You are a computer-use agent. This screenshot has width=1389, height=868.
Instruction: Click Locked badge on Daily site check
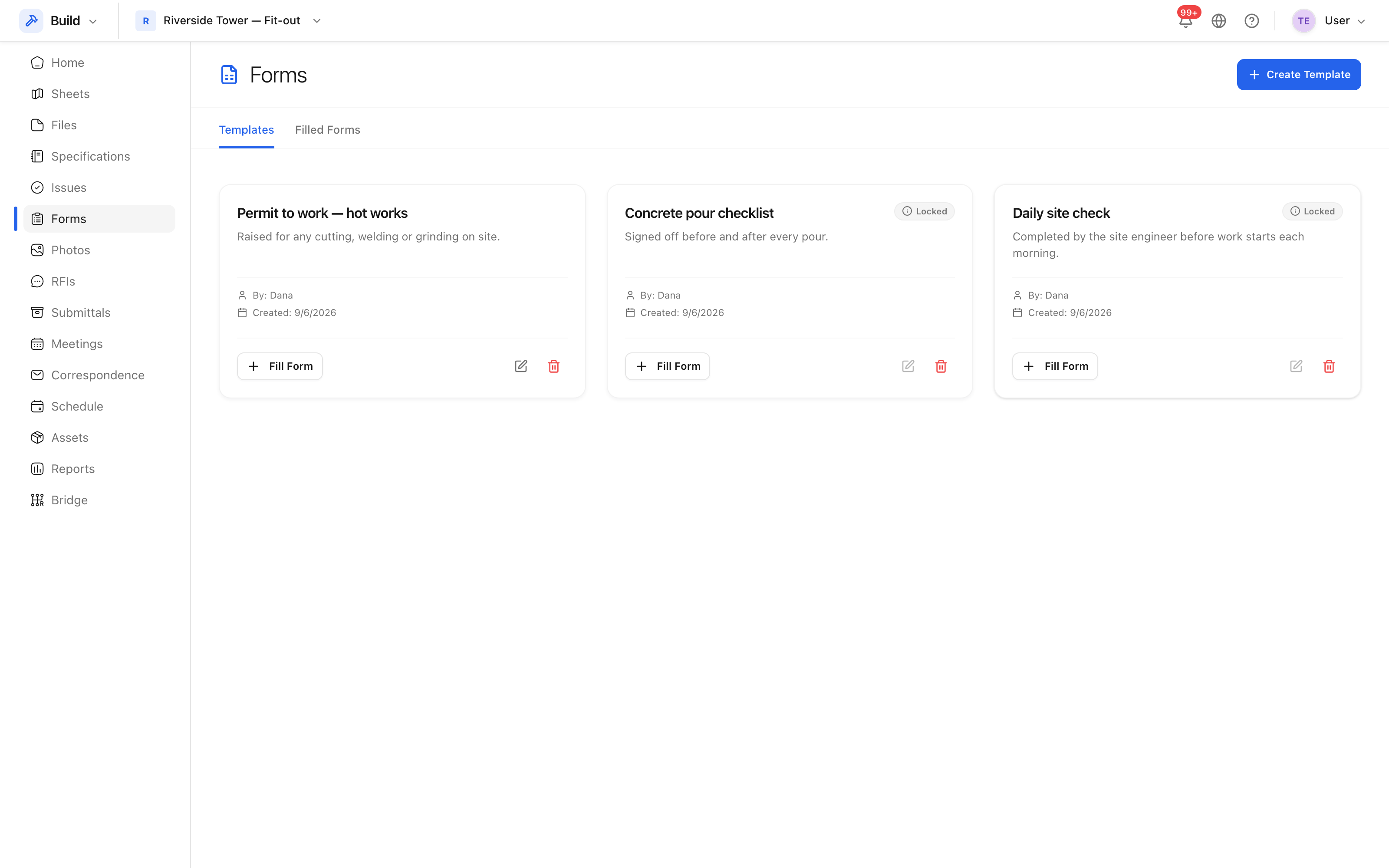coord(1312,211)
